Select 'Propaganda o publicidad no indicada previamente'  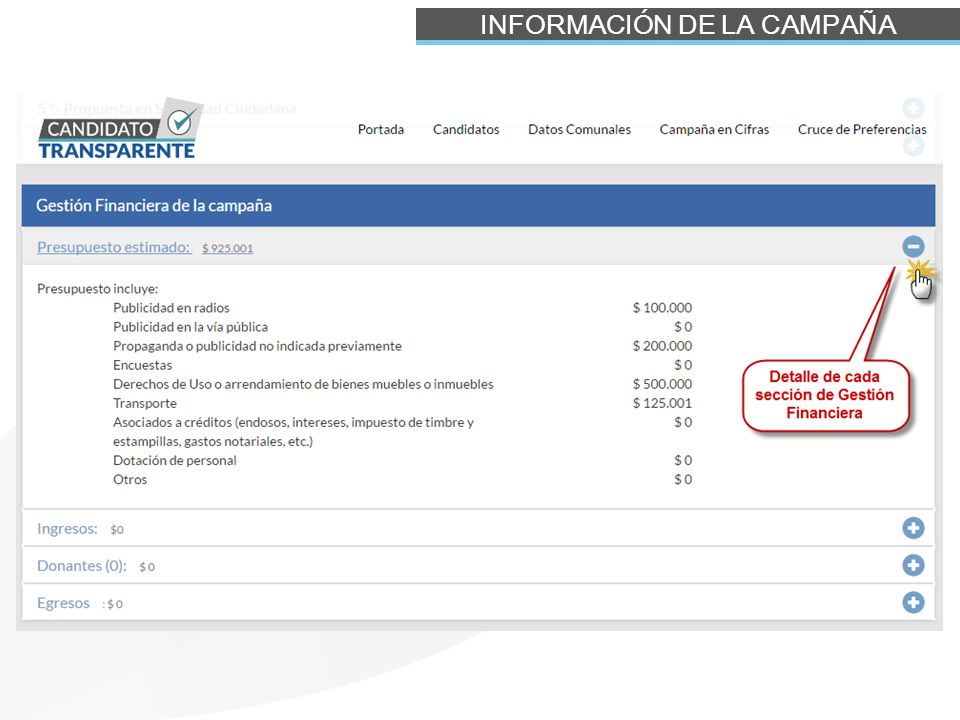(x=257, y=346)
